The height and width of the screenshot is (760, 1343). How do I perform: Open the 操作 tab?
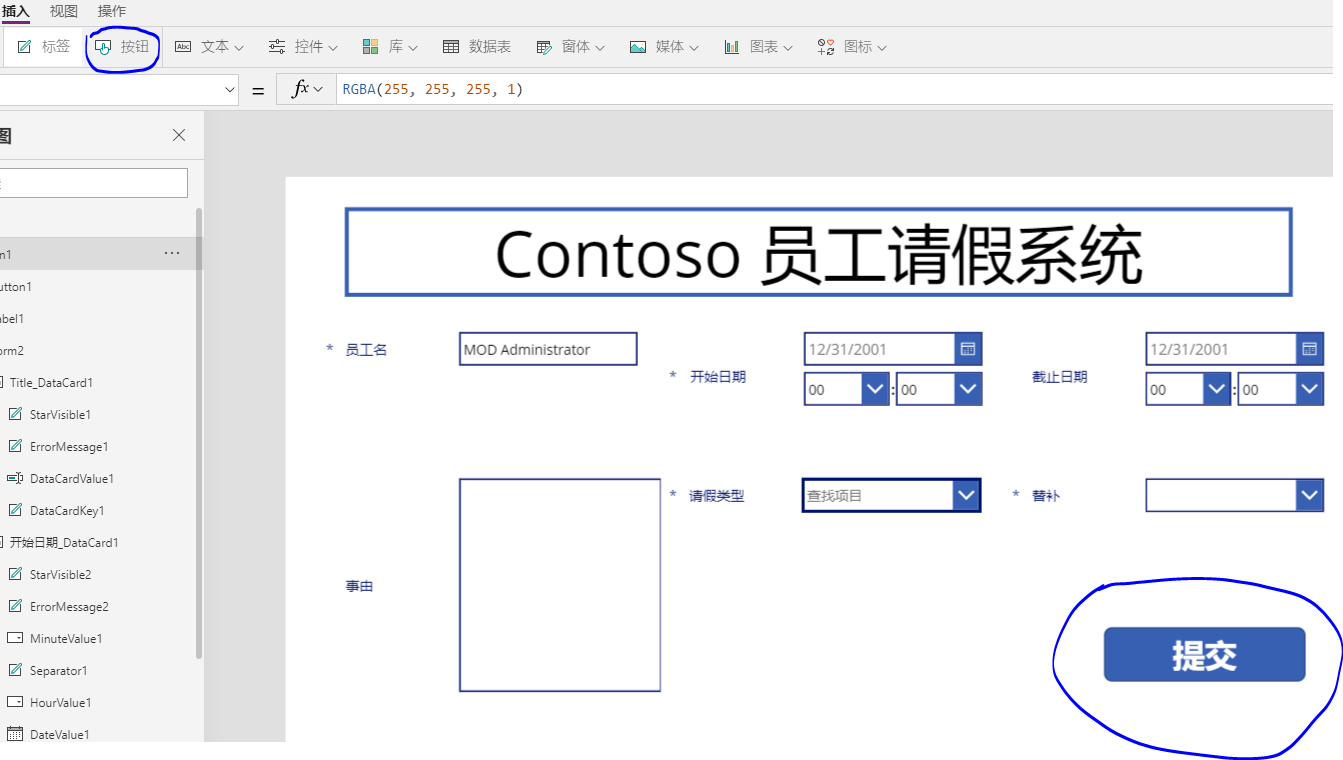pos(112,11)
